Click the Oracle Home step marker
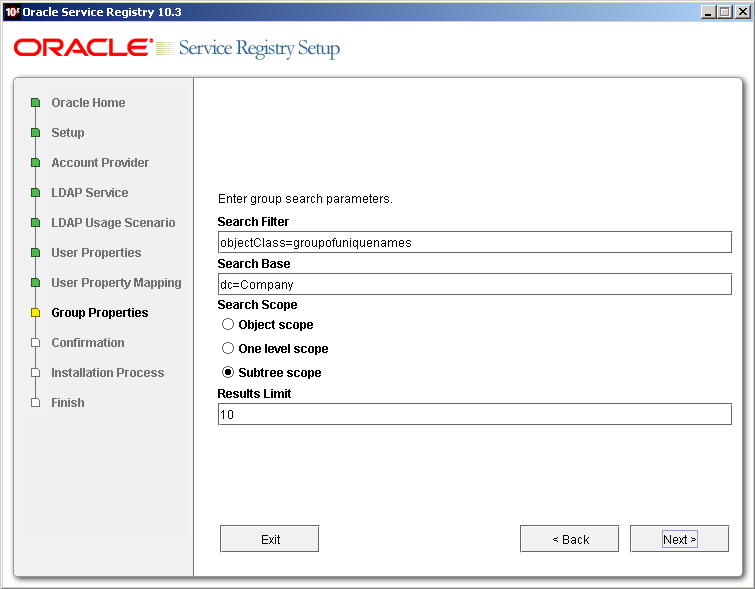This screenshot has height=589, width=755. 36,103
